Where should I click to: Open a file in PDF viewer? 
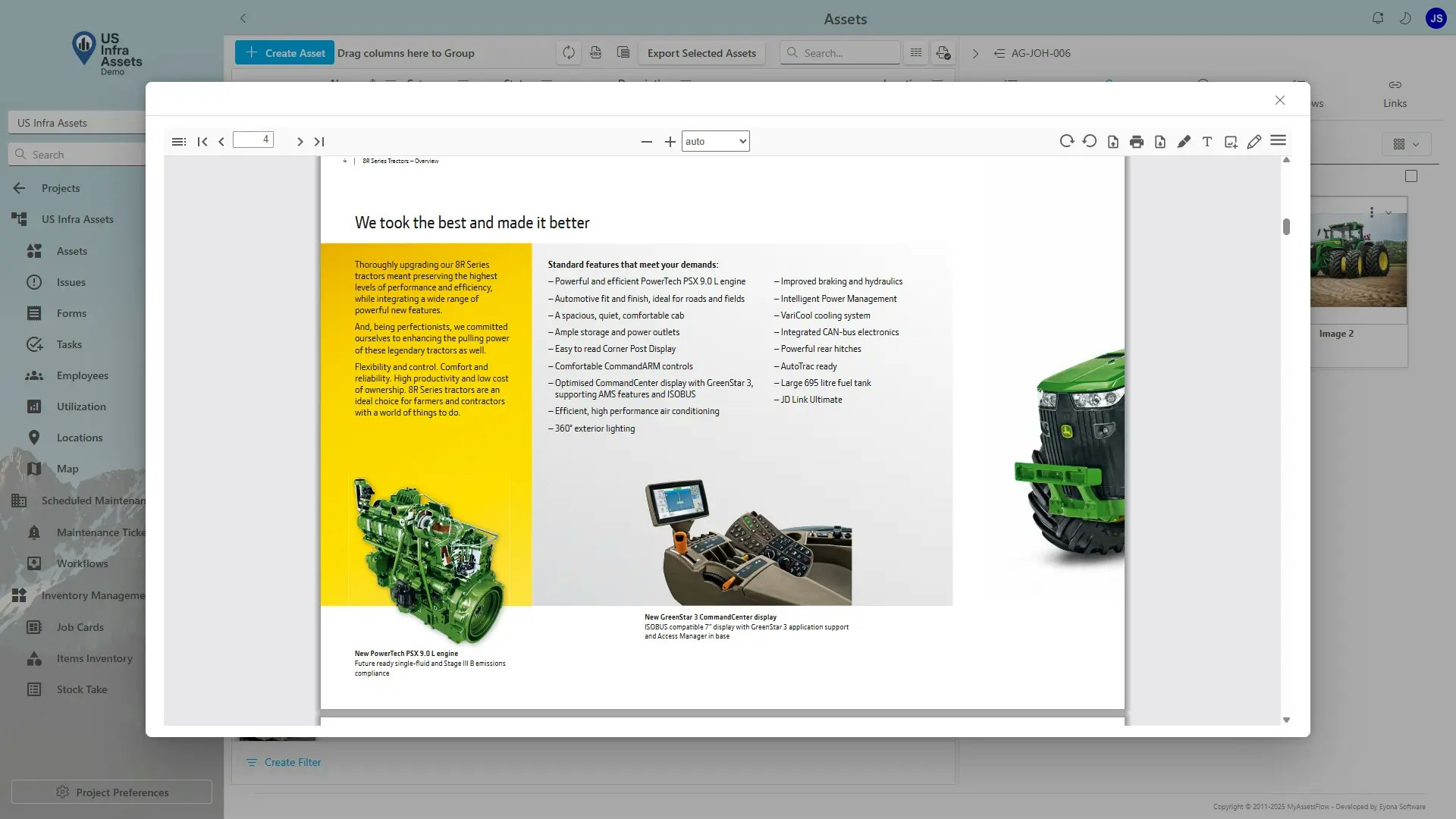tap(1113, 142)
